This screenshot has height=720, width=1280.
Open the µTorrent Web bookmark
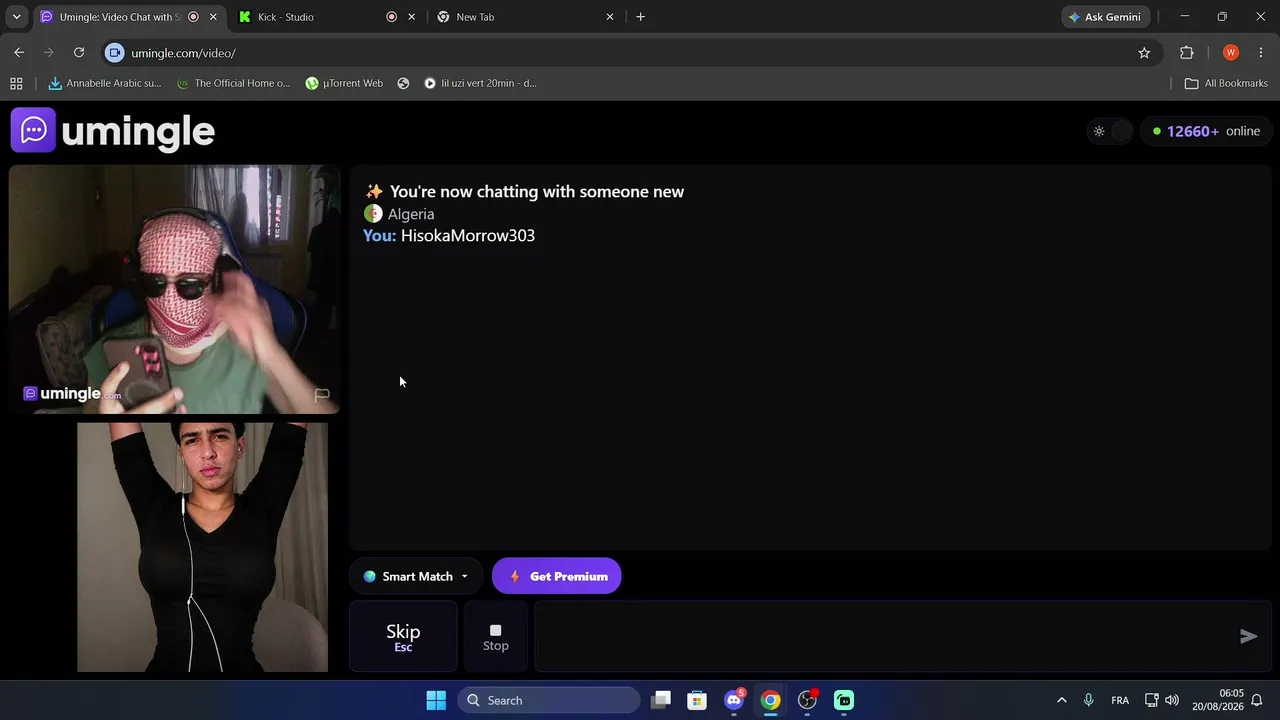coord(344,83)
